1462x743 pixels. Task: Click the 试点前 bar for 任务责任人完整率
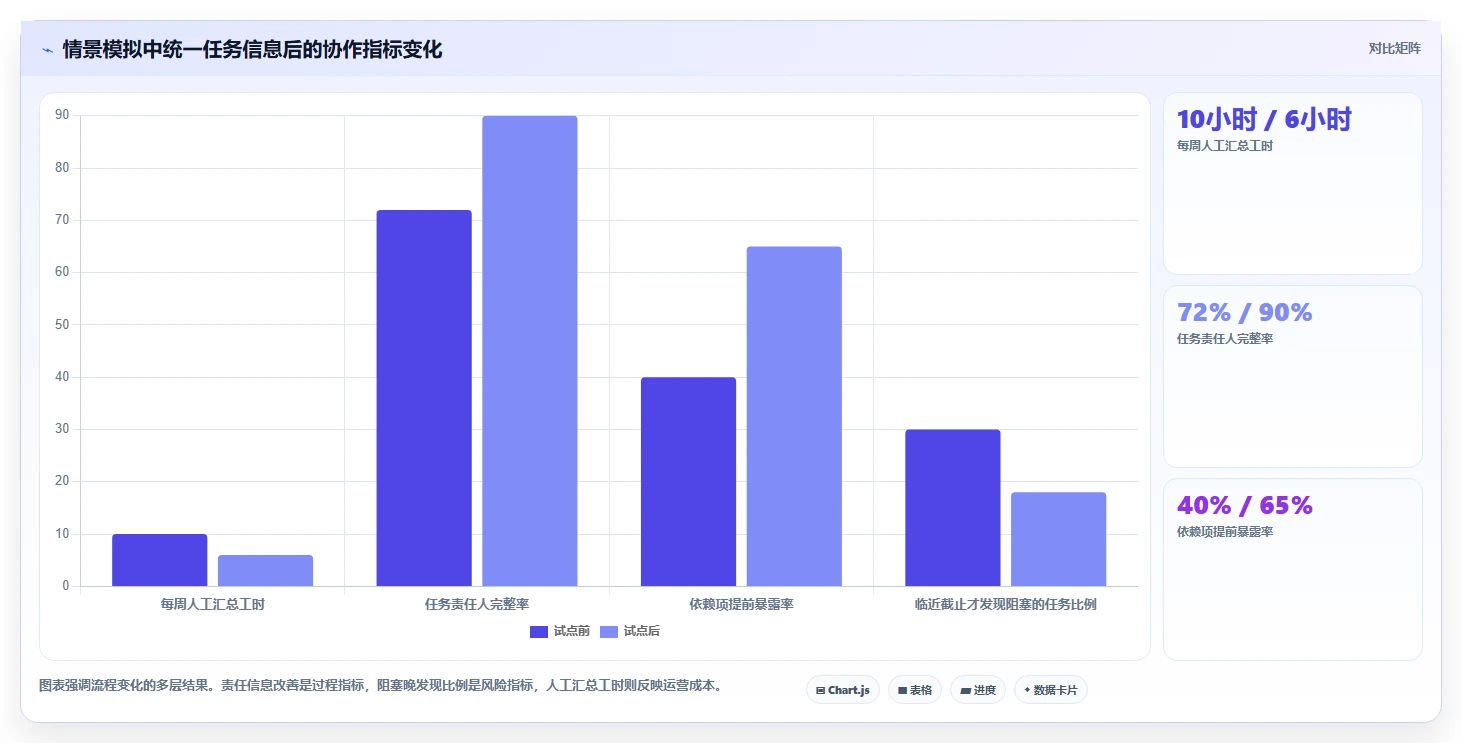424,398
